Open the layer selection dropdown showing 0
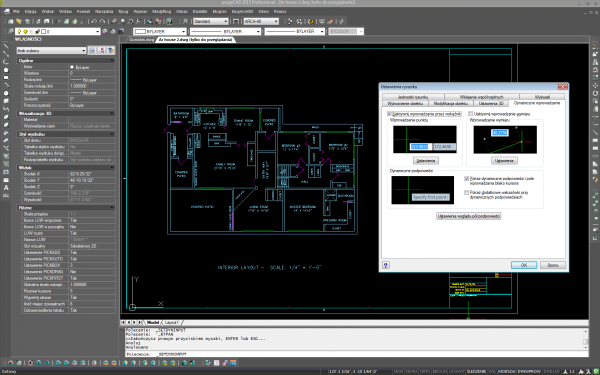This screenshot has width=600, height=375. click(x=57, y=31)
